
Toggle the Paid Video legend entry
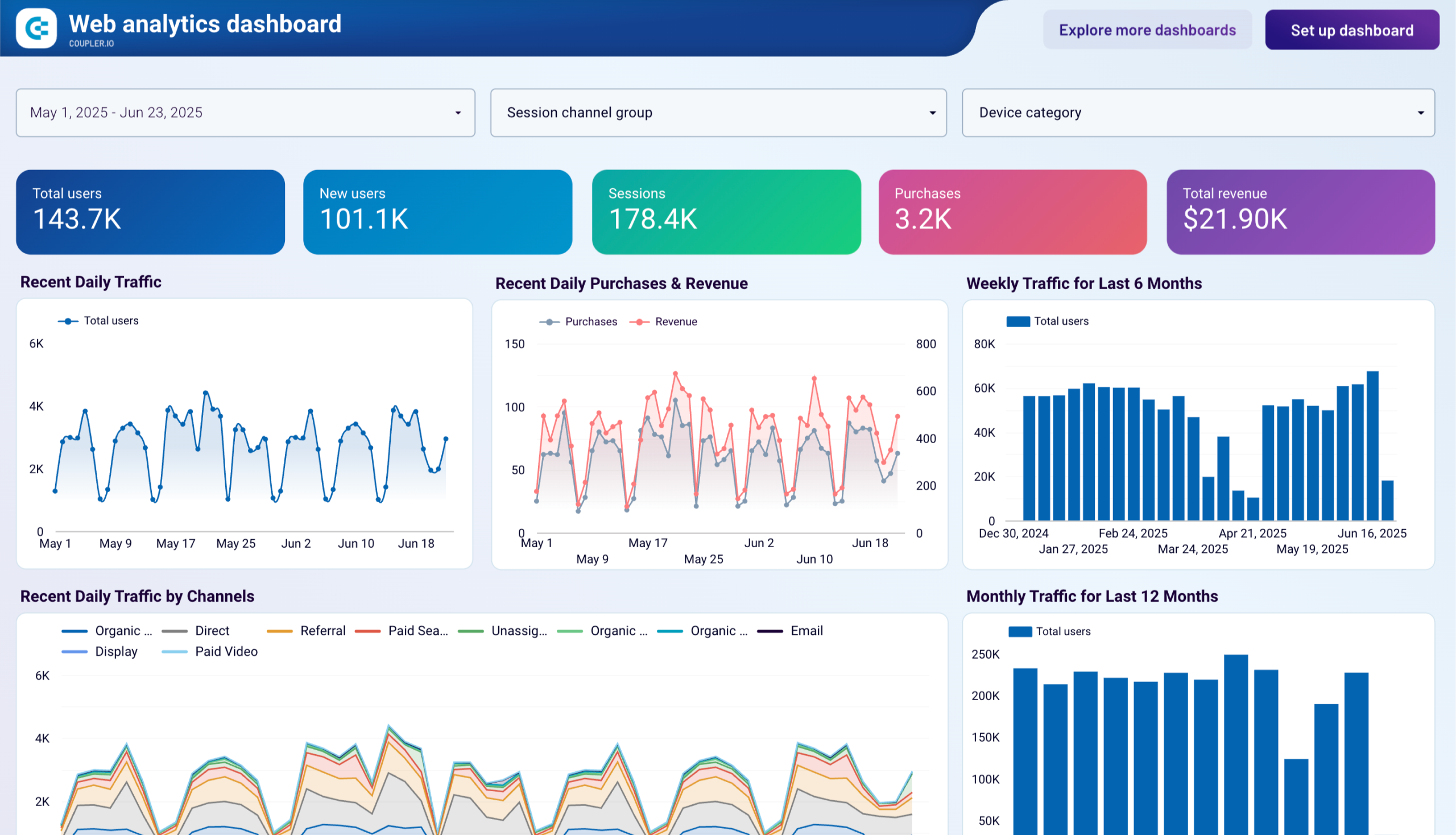[209, 651]
